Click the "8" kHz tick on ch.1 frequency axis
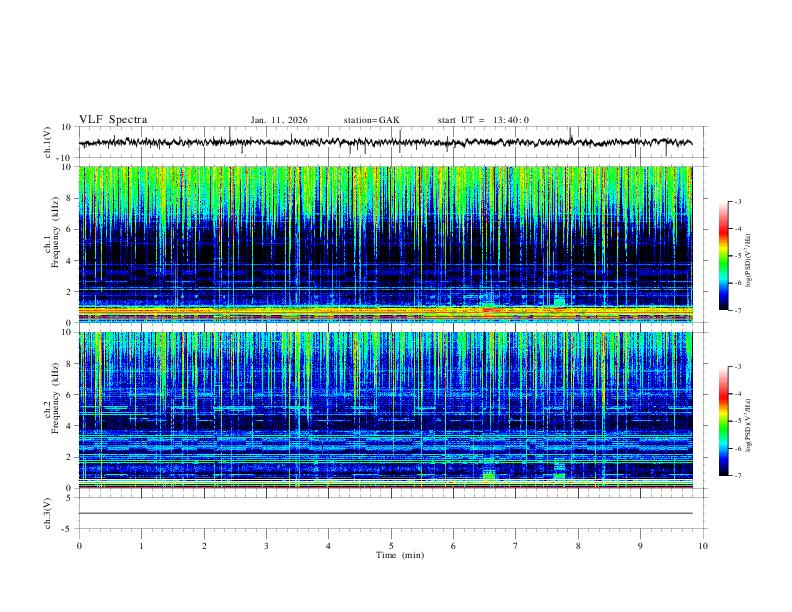 click(x=69, y=198)
